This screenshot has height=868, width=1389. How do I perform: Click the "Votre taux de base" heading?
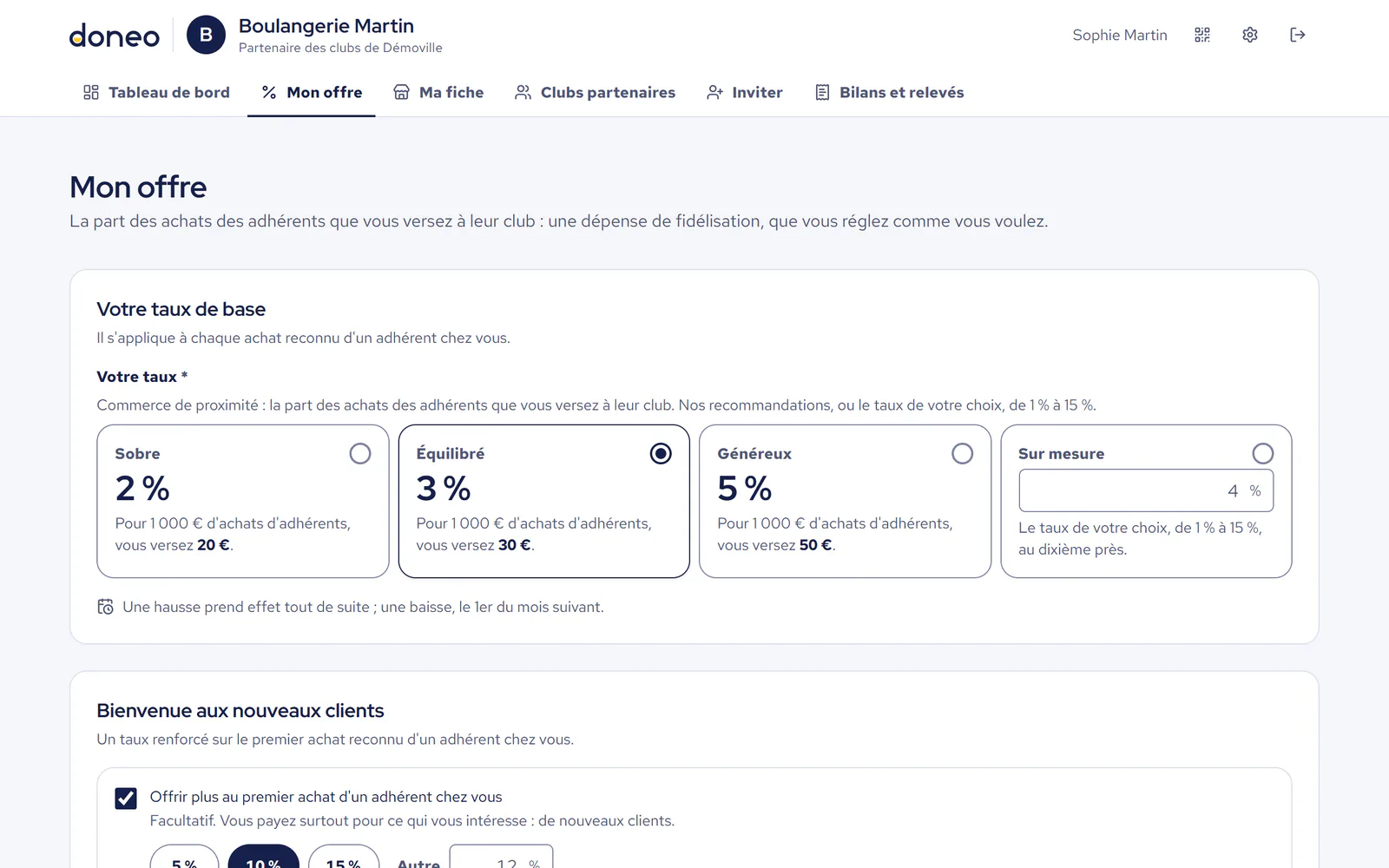[181, 309]
